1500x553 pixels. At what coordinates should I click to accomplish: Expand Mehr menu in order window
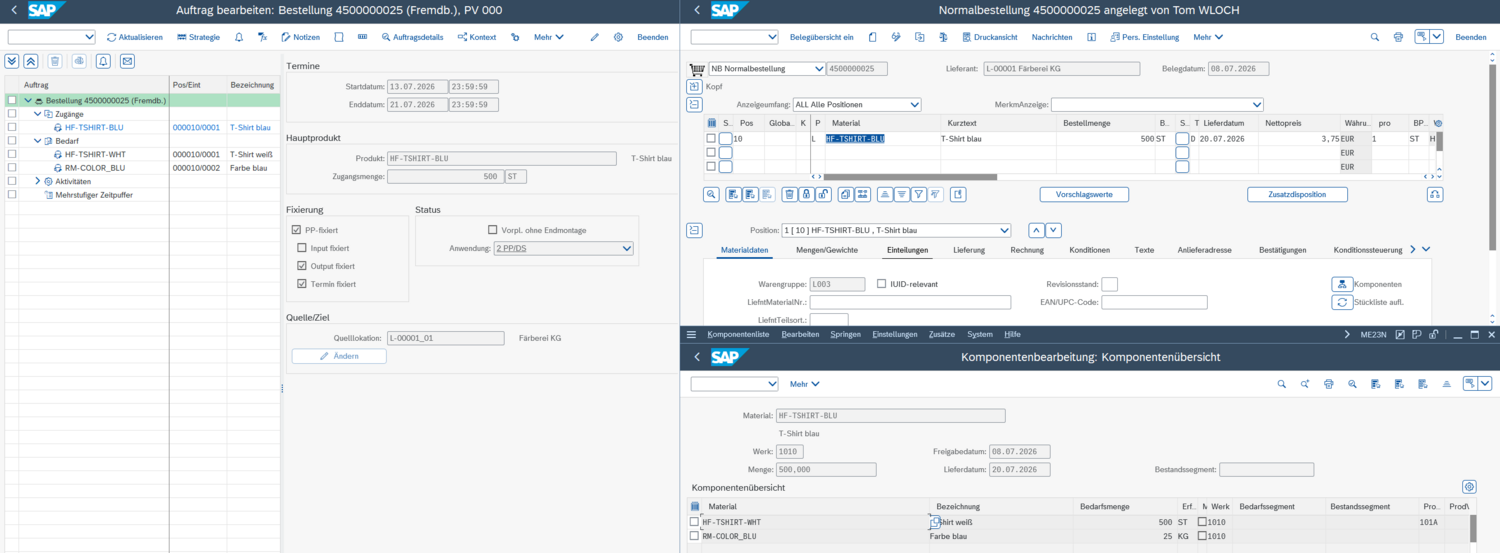click(x=549, y=37)
